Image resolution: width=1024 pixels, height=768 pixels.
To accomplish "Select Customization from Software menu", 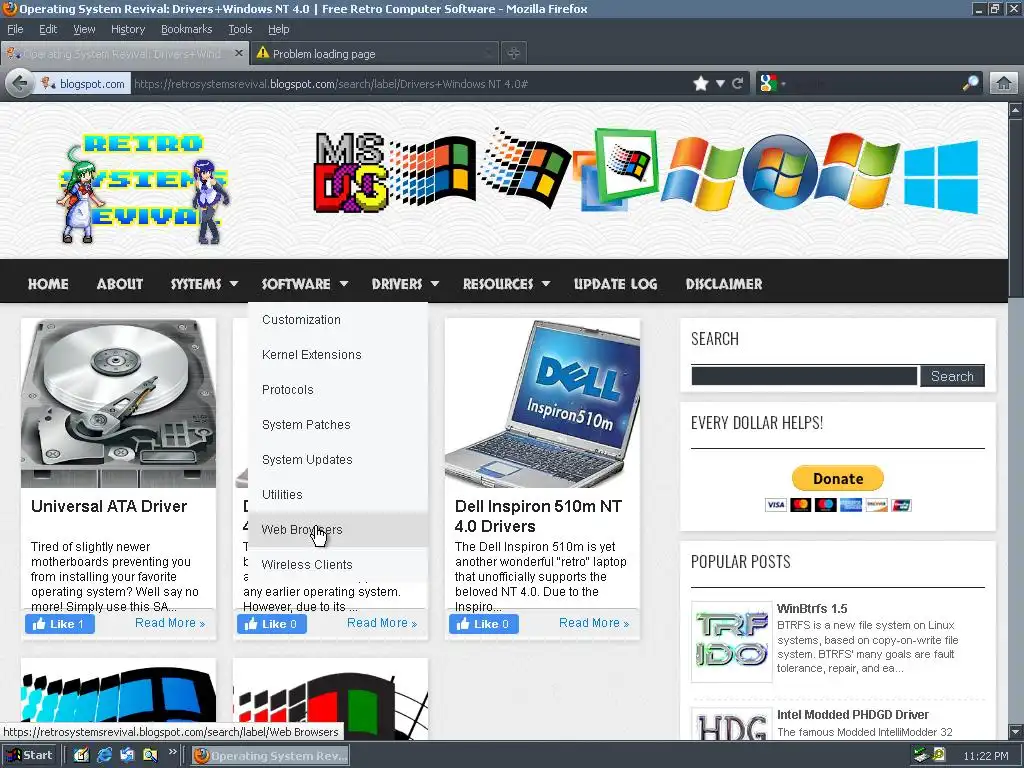I will [338, 320].
